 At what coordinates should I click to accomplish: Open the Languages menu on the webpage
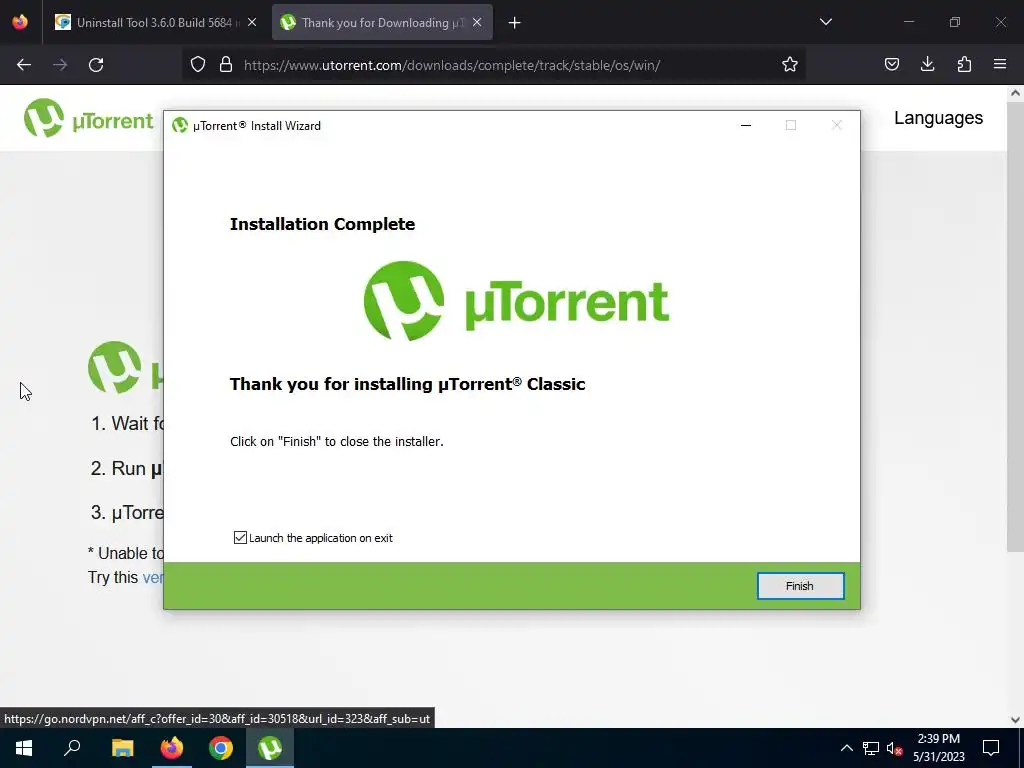click(x=938, y=118)
